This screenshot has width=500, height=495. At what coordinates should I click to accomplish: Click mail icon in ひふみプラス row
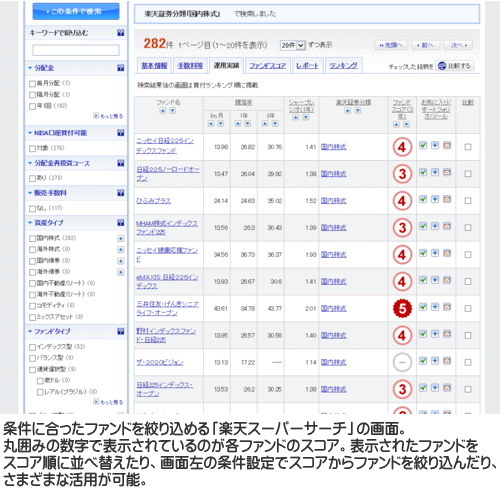point(447,199)
